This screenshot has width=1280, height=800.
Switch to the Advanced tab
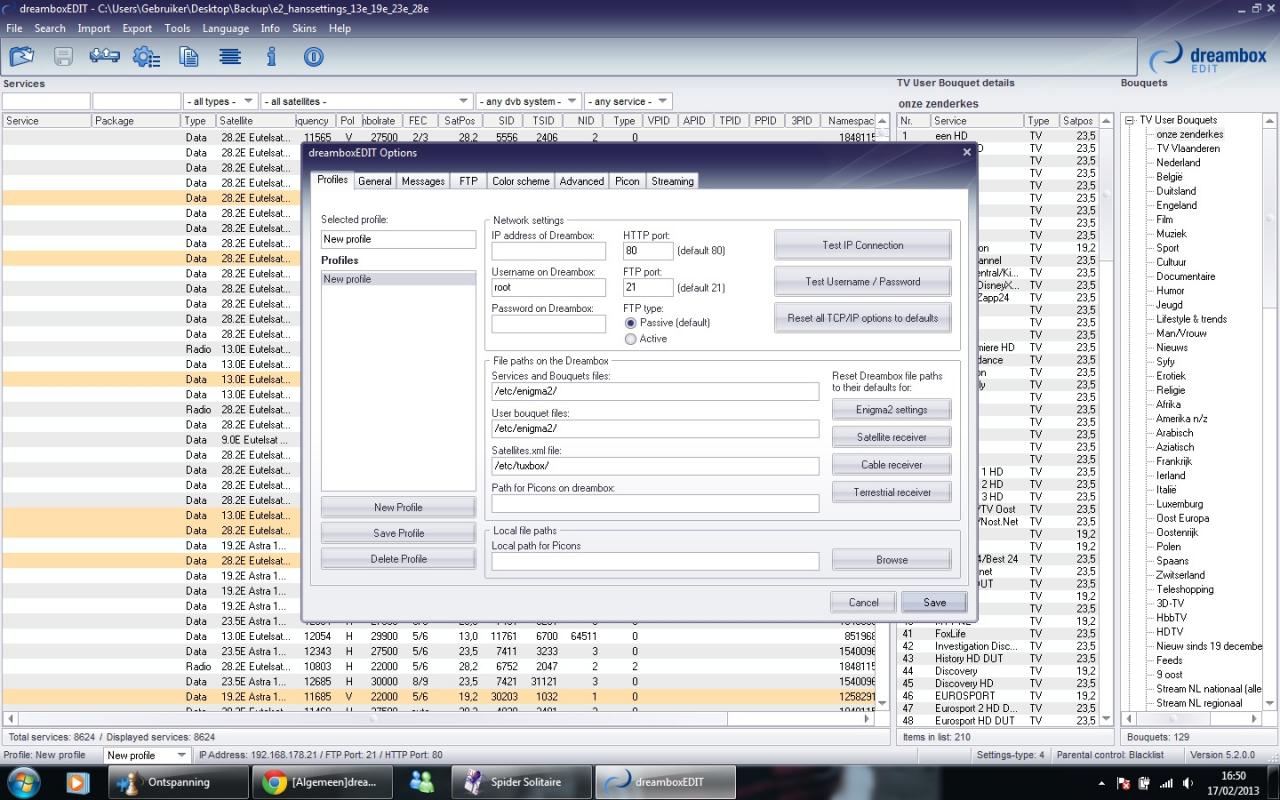click(581, 181)
